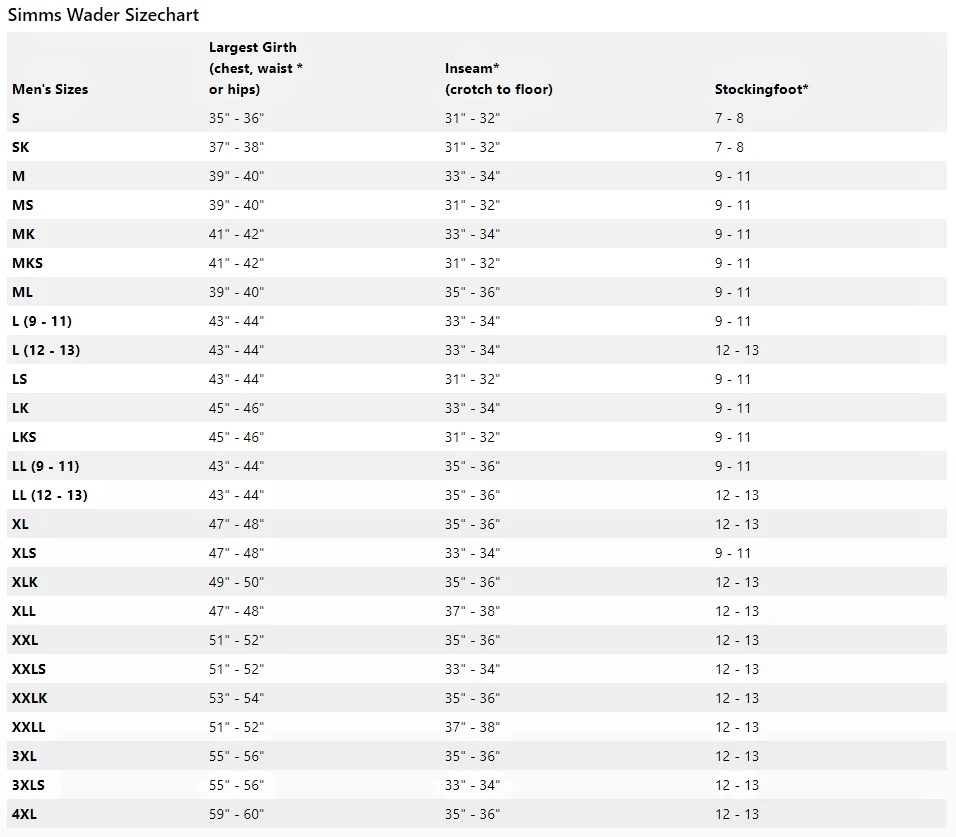Select the stockingfoot value for size S

(729, 118)
